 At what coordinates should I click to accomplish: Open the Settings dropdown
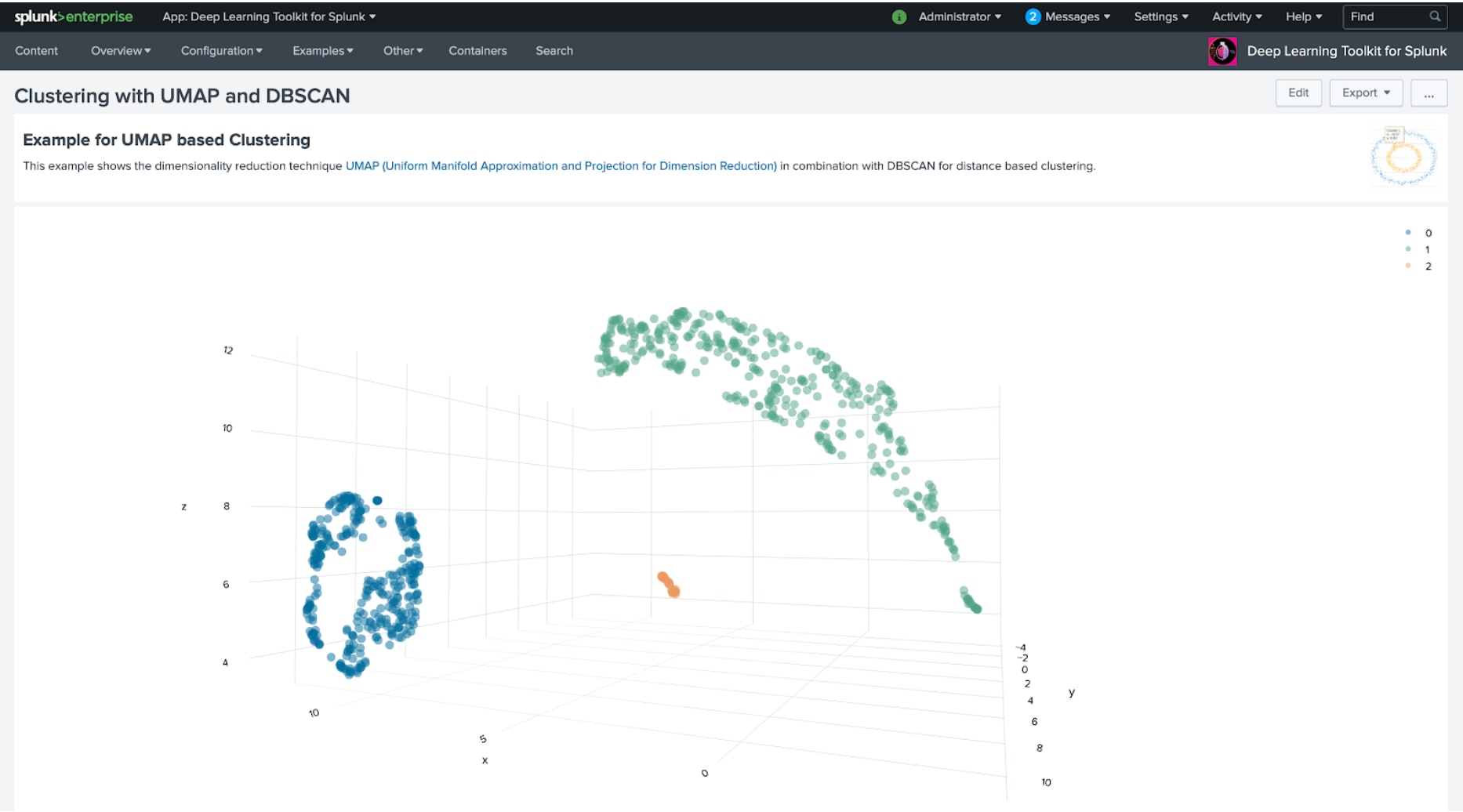coord(1161,16)
